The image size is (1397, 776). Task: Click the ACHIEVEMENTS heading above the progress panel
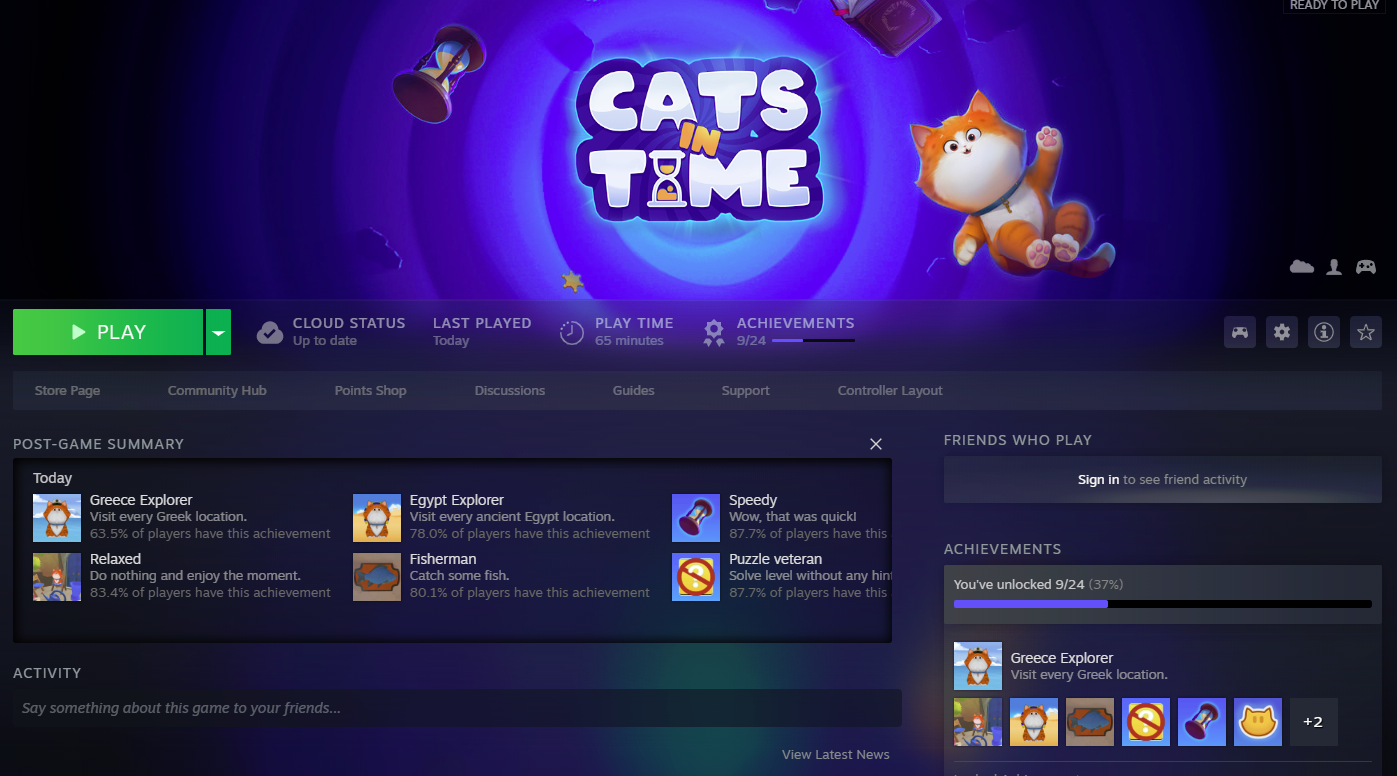pyautogui.click(x=1003, y=549)
